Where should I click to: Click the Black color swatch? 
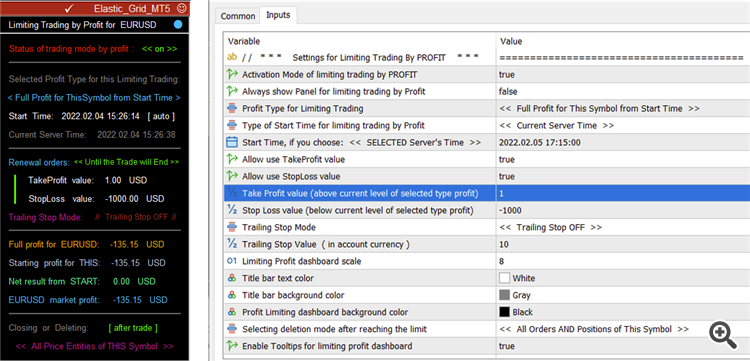pos(504,312)
